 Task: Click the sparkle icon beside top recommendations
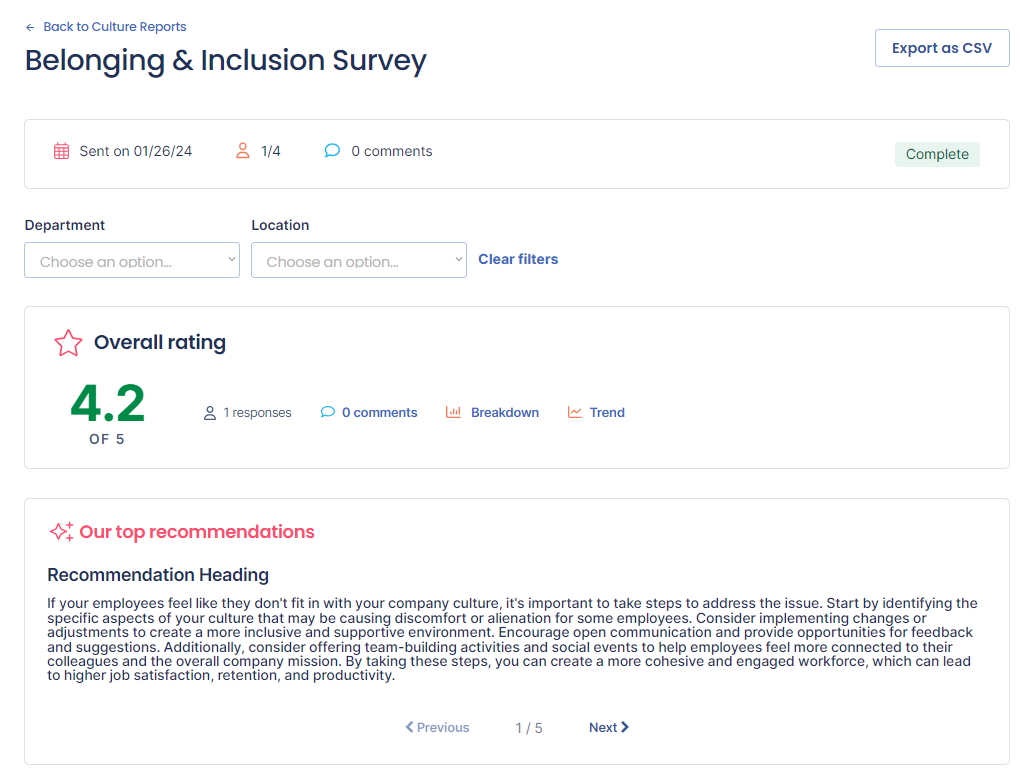click(61, 532)
